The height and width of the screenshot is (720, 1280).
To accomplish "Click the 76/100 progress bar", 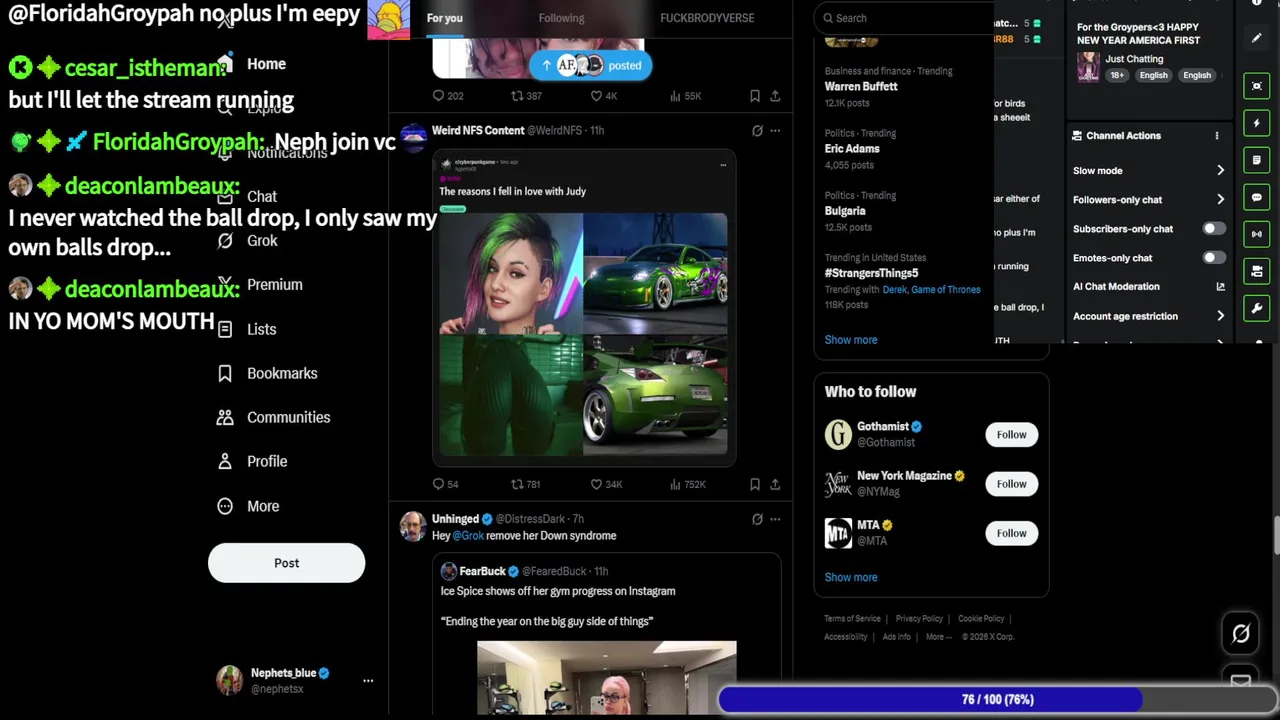I will [x=997, y=700].
